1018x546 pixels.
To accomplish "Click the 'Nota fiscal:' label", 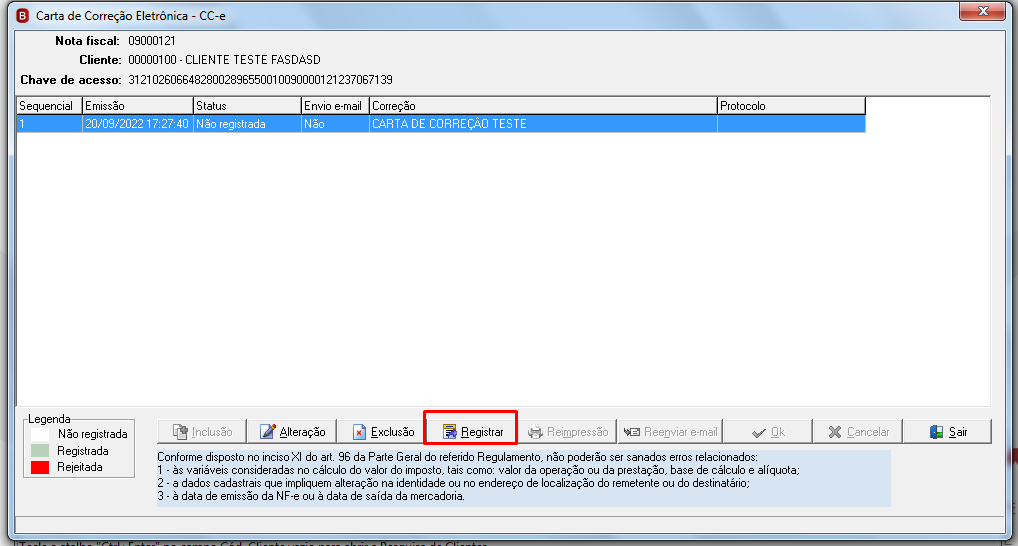I will click(87, 41).
